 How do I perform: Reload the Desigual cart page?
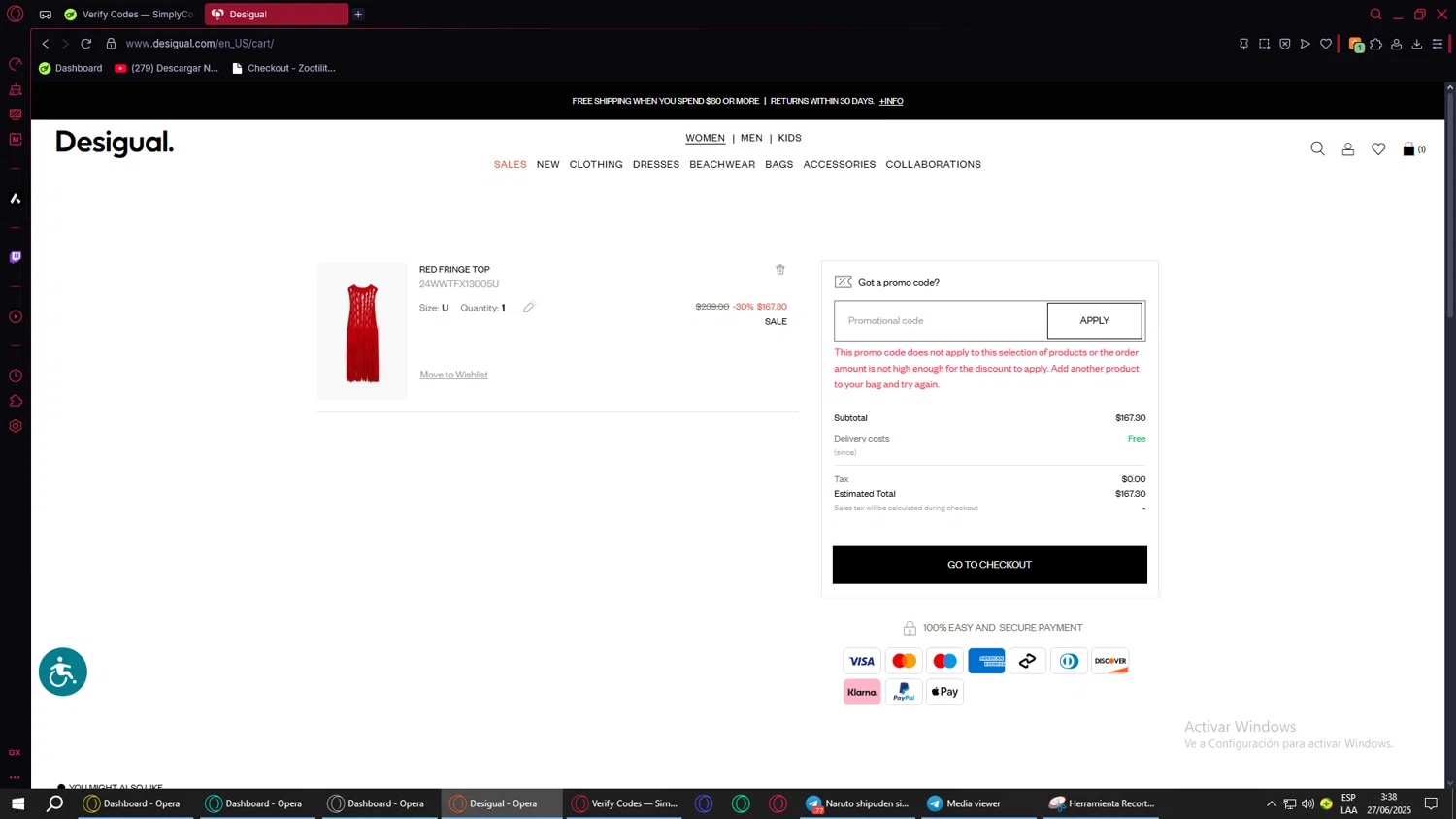[85, 44]
